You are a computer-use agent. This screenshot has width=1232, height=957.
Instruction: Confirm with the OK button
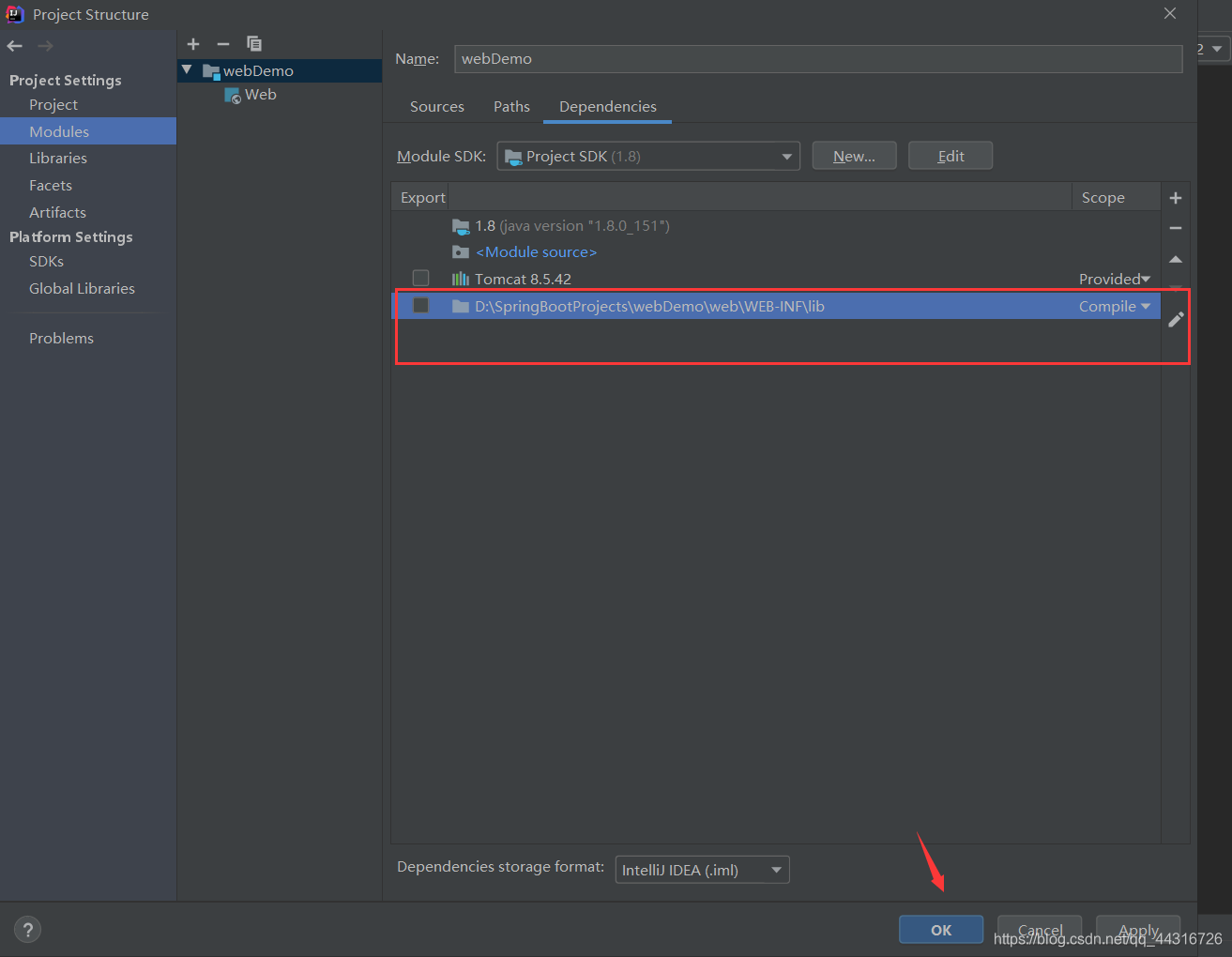pyautogui.click(x=941, y=930)
